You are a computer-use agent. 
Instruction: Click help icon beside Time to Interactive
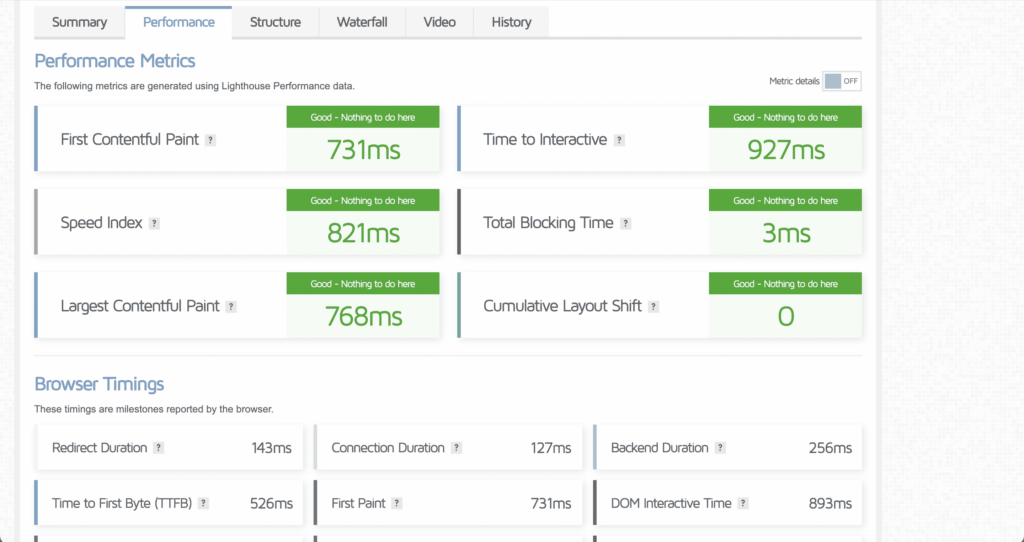[620, 141]
